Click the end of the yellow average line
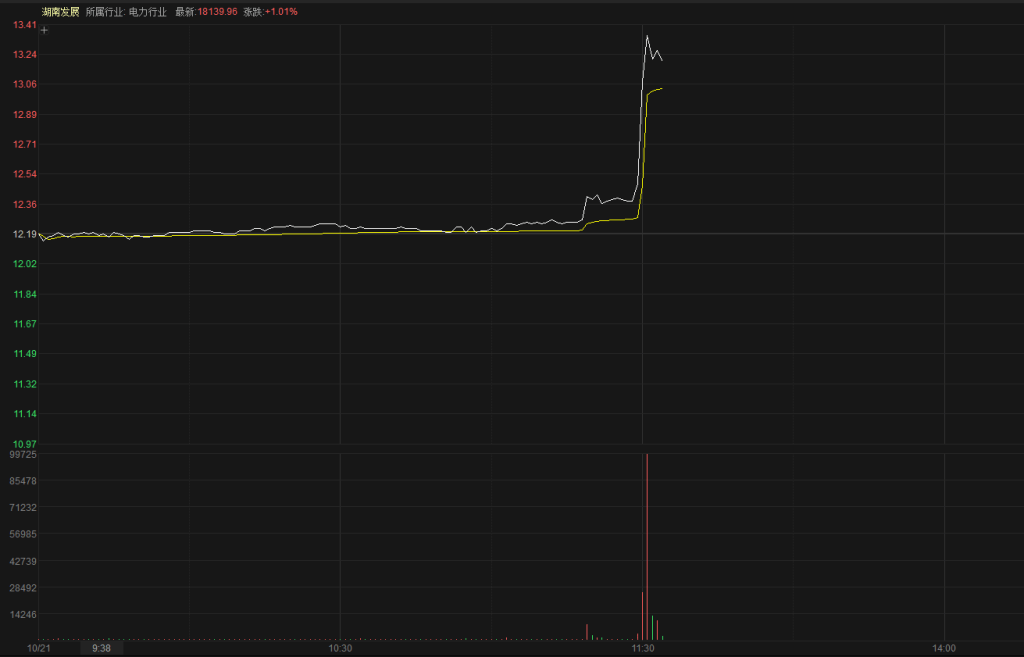 [x=661, y=88]
